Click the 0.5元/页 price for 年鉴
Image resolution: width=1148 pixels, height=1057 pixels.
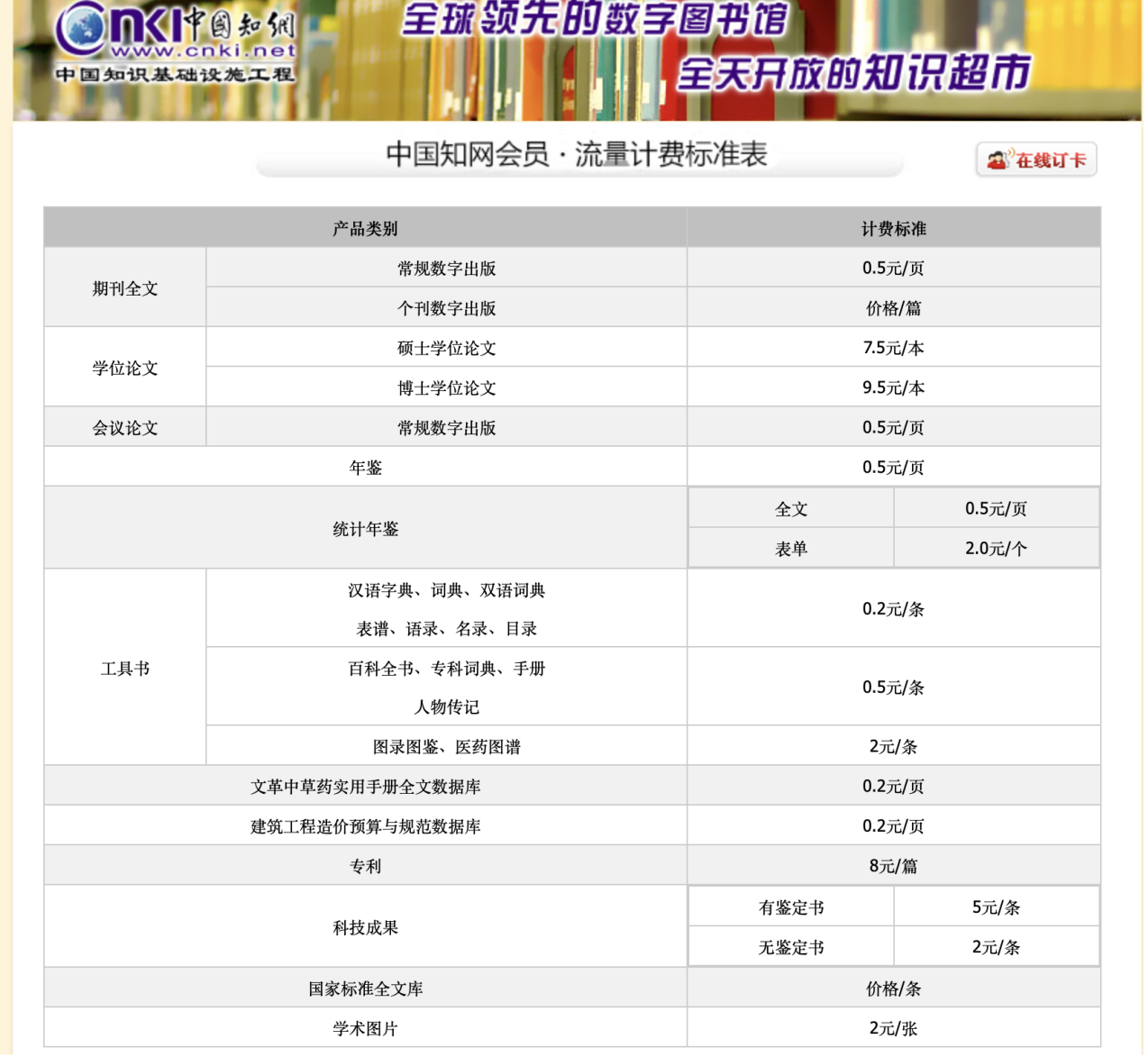coord(894,467)
